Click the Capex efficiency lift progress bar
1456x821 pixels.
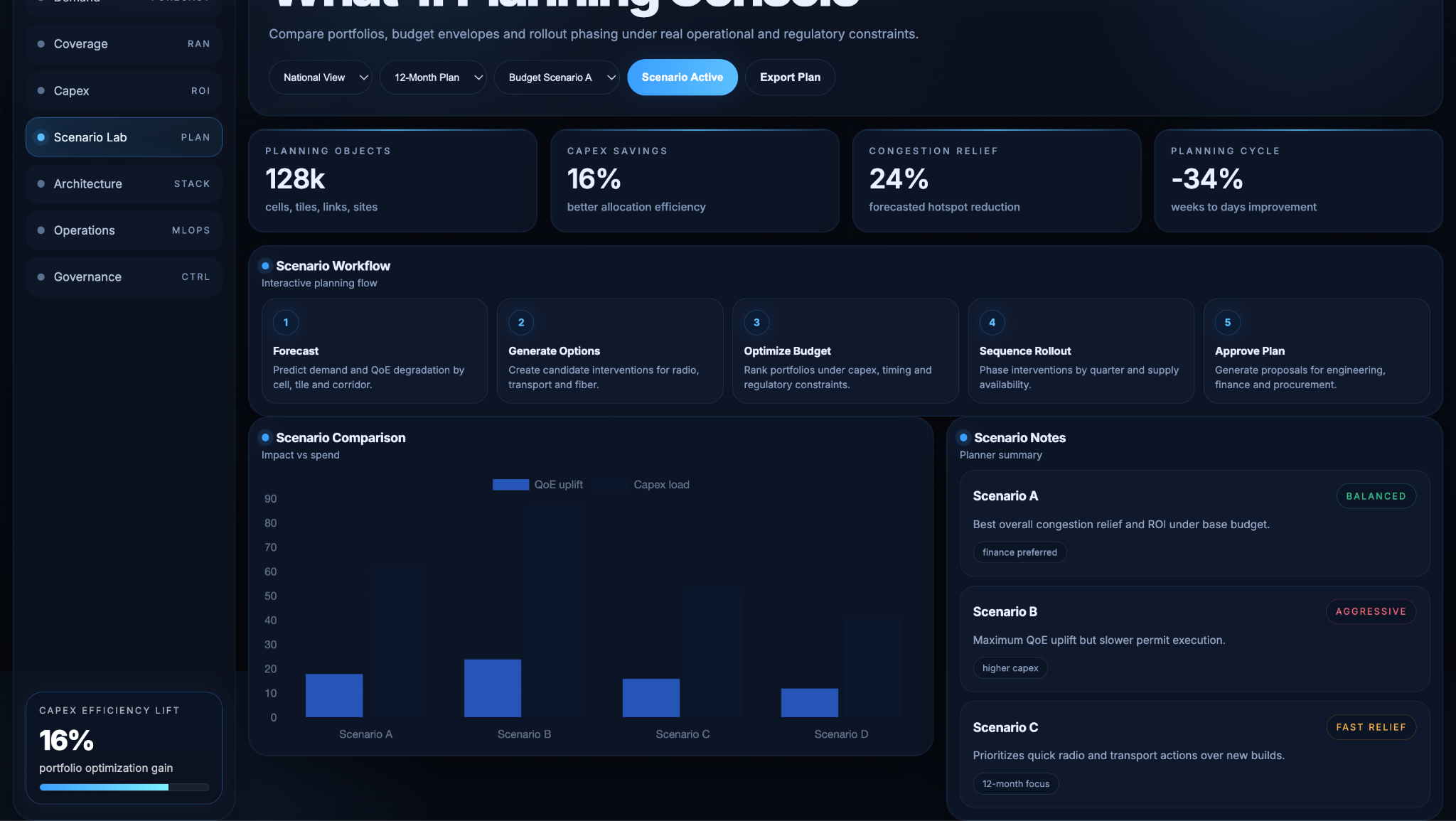(x=124, y=787)
